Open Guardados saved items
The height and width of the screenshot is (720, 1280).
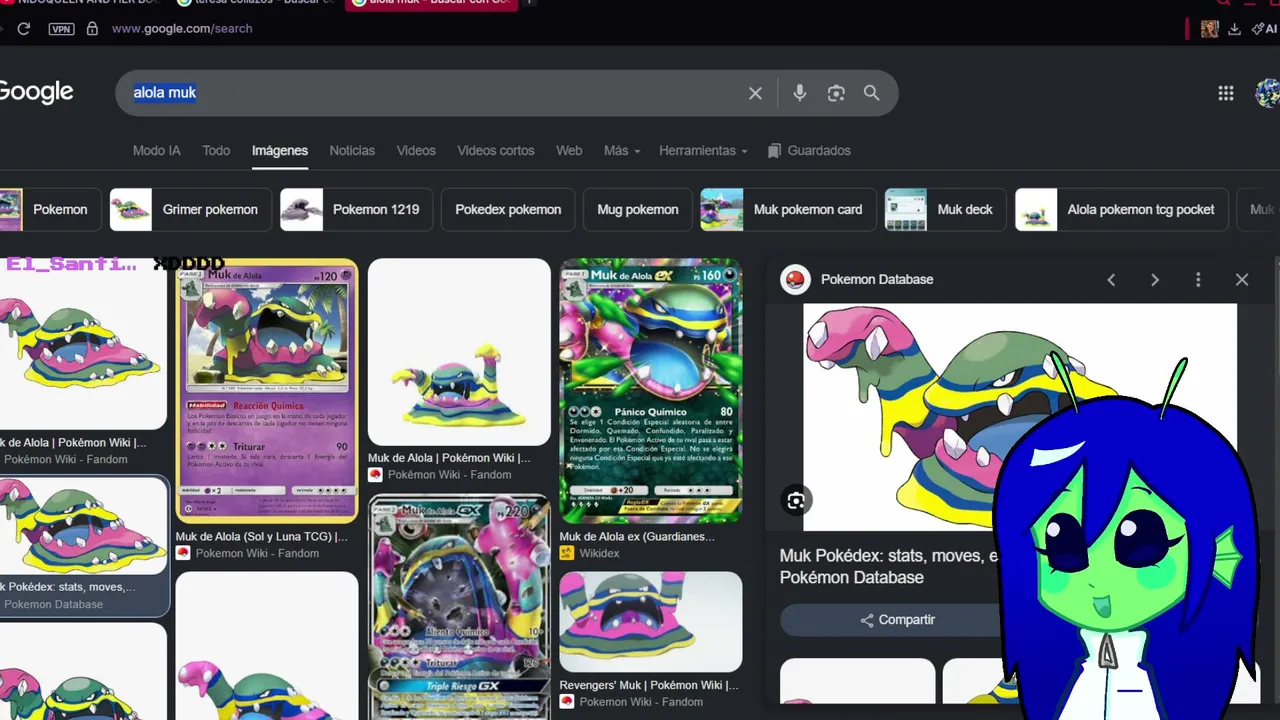point(809,150)
